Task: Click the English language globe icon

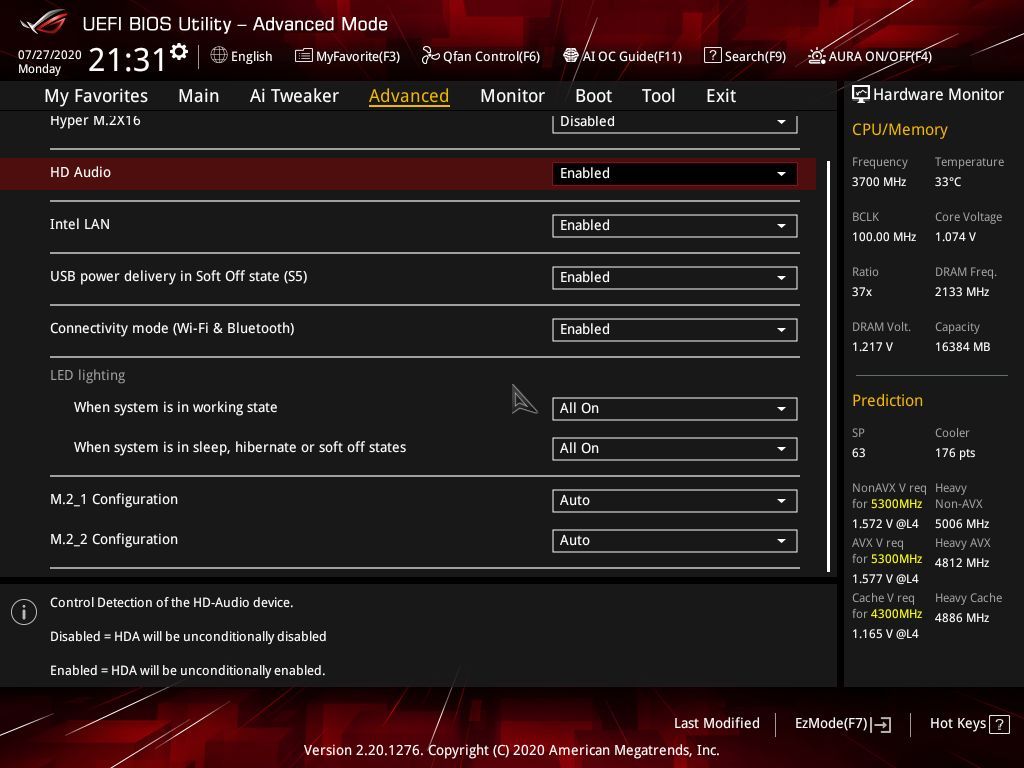Action: coord(219,55)
